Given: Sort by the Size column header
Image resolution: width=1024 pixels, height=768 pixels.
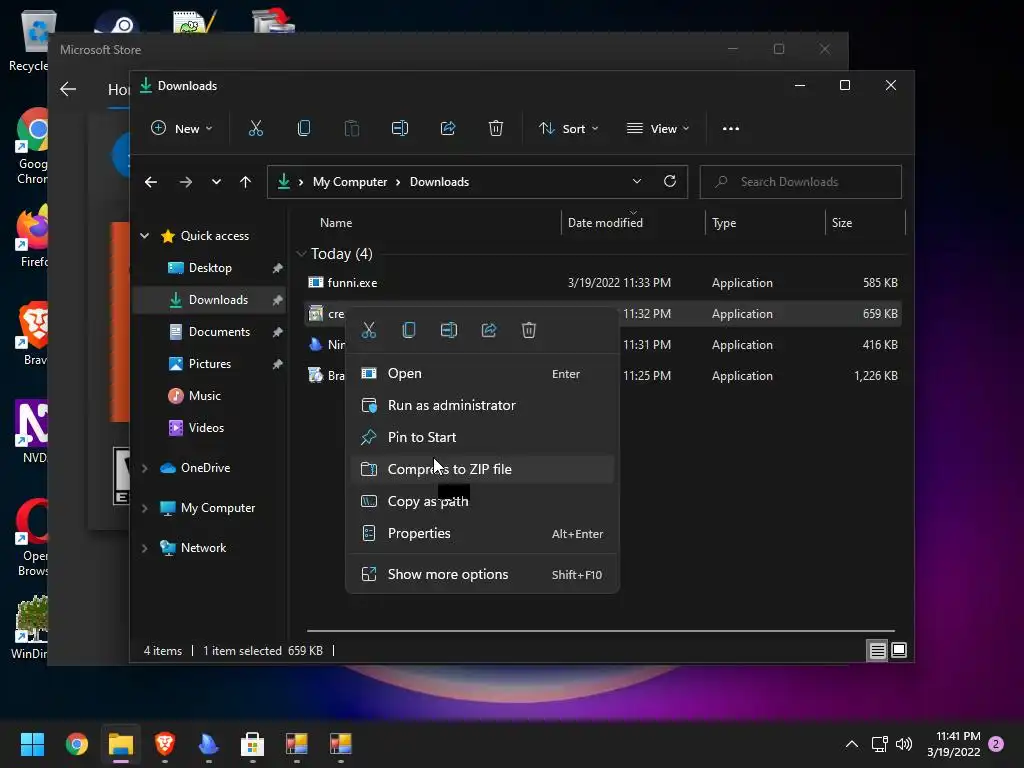Looking at the screenshot, I should pyautogui.click(x=842, y=223).
